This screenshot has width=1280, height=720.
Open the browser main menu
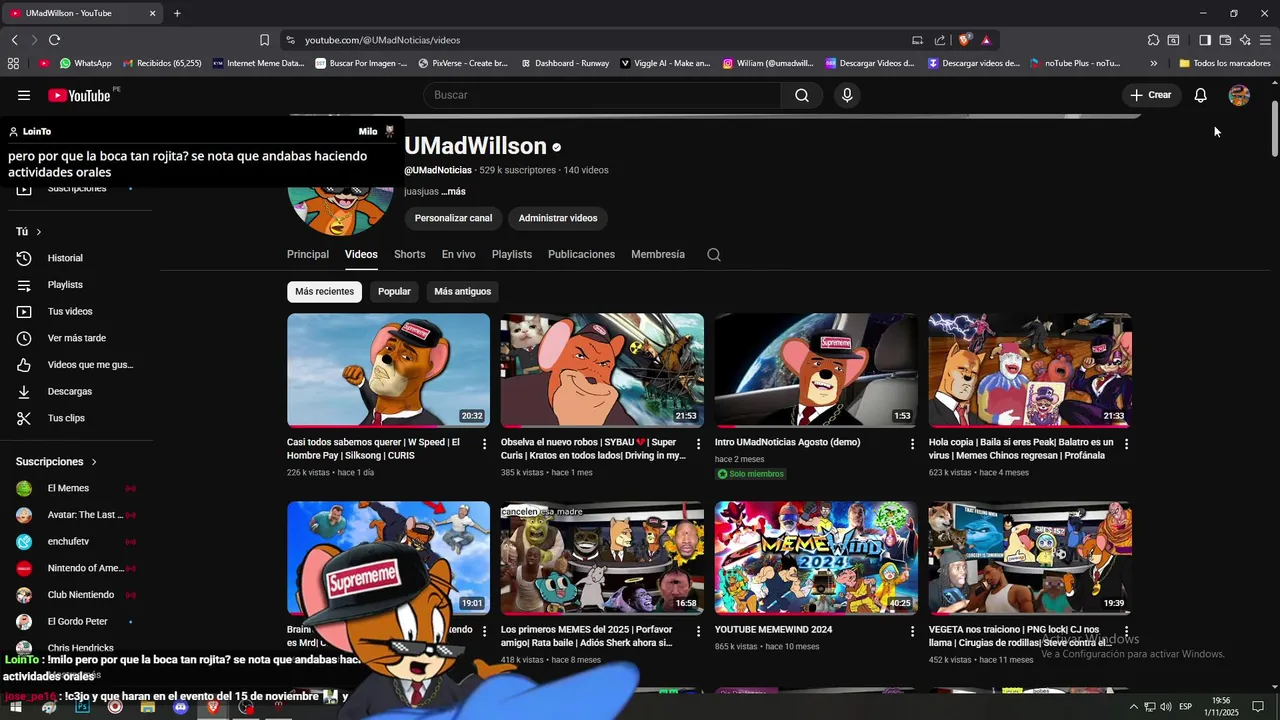click(x=1266, y=40)
